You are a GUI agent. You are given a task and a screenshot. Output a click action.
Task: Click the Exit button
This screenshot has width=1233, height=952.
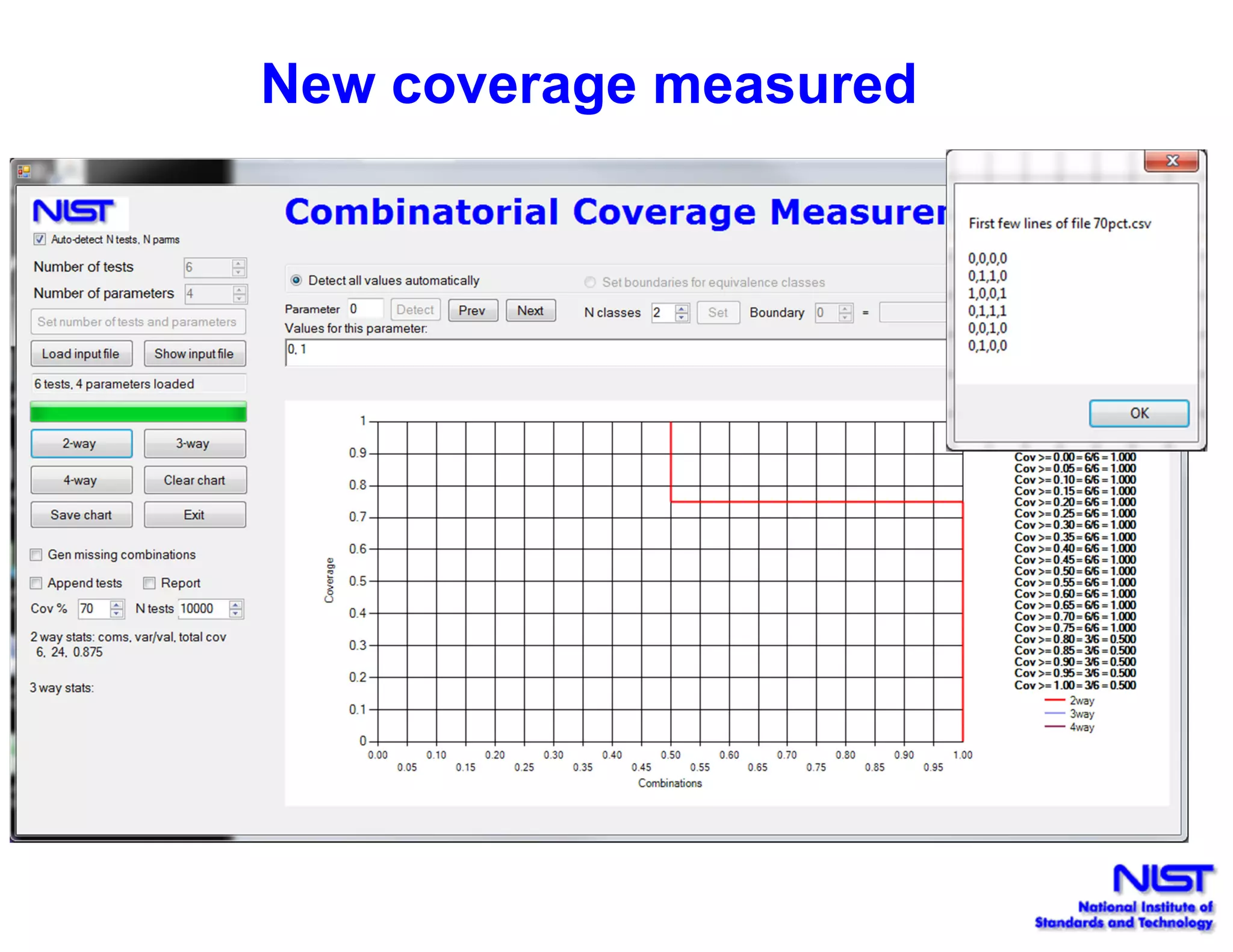click(x=194, y=515)
